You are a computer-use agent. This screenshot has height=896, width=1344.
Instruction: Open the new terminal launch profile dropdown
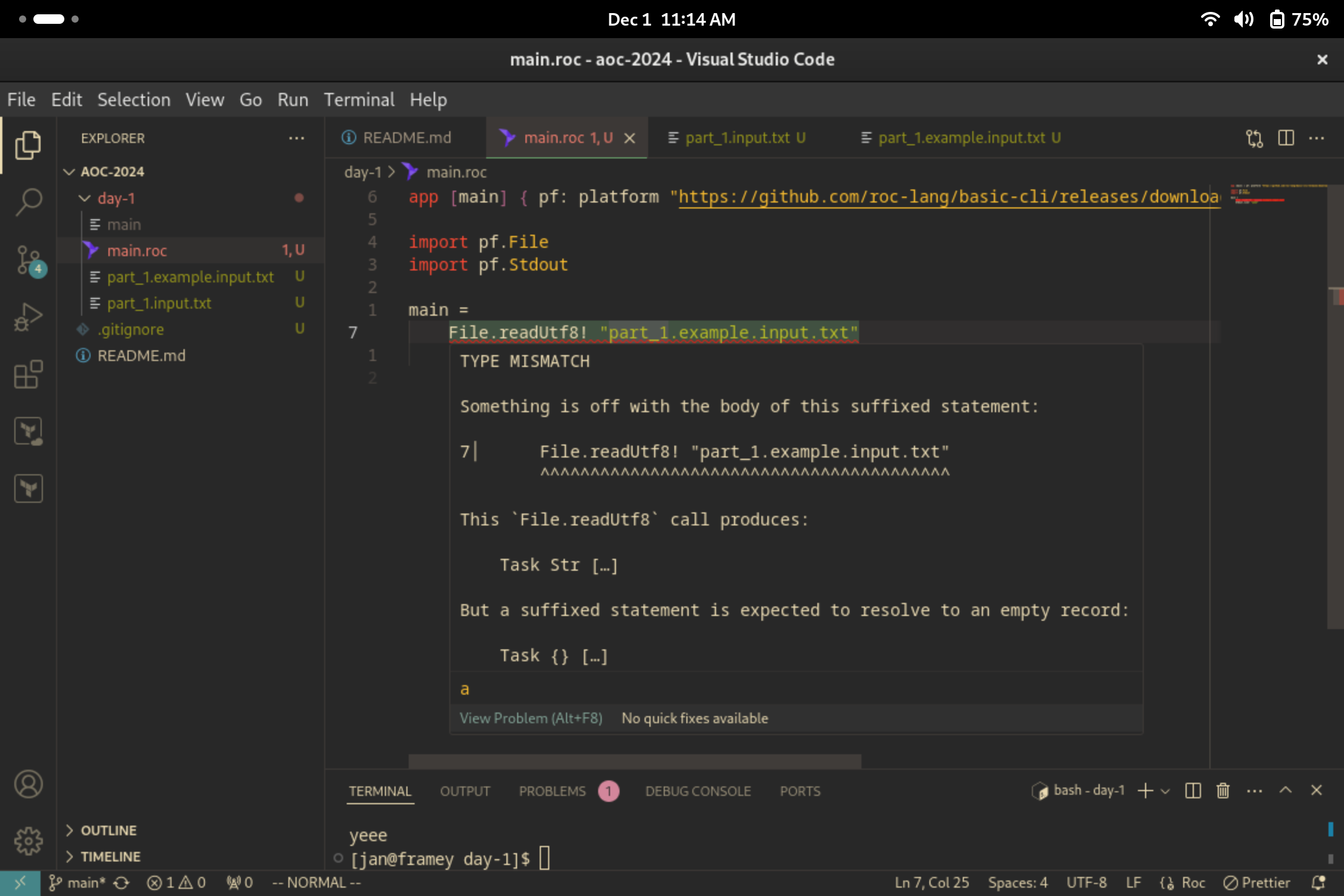coord(1166,791)
